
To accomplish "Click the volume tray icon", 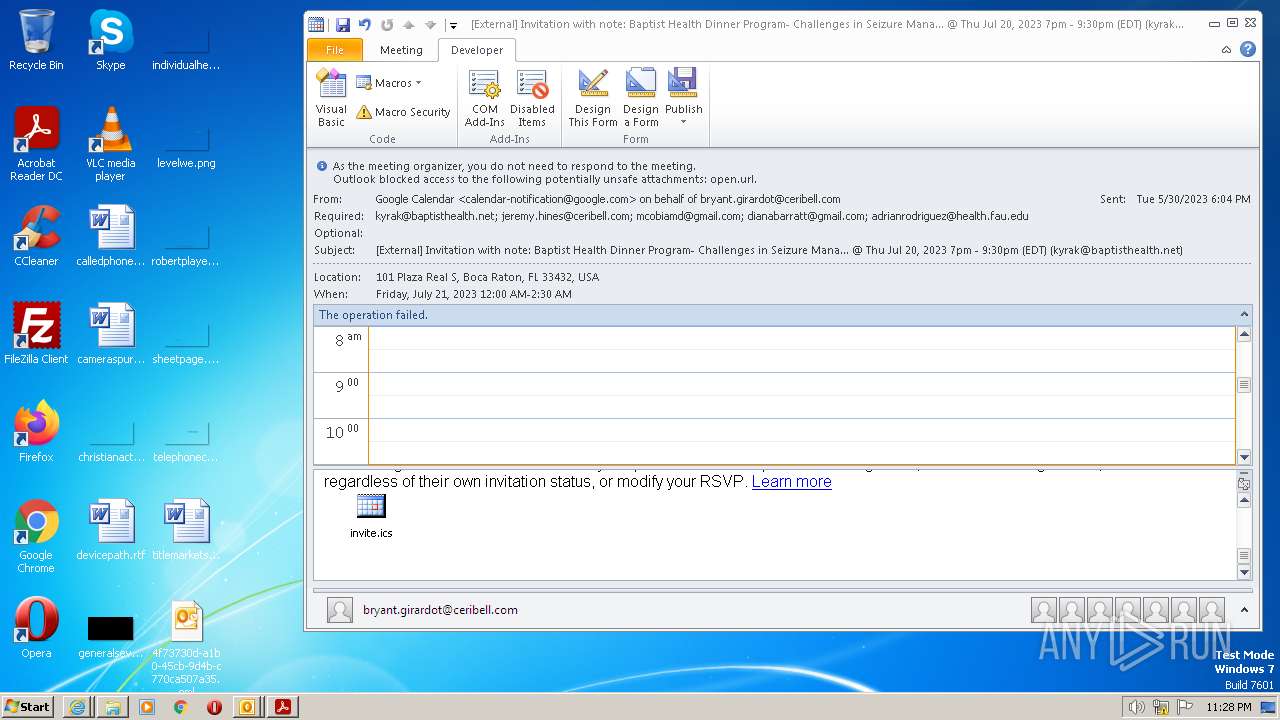I will coord(1137,707).
